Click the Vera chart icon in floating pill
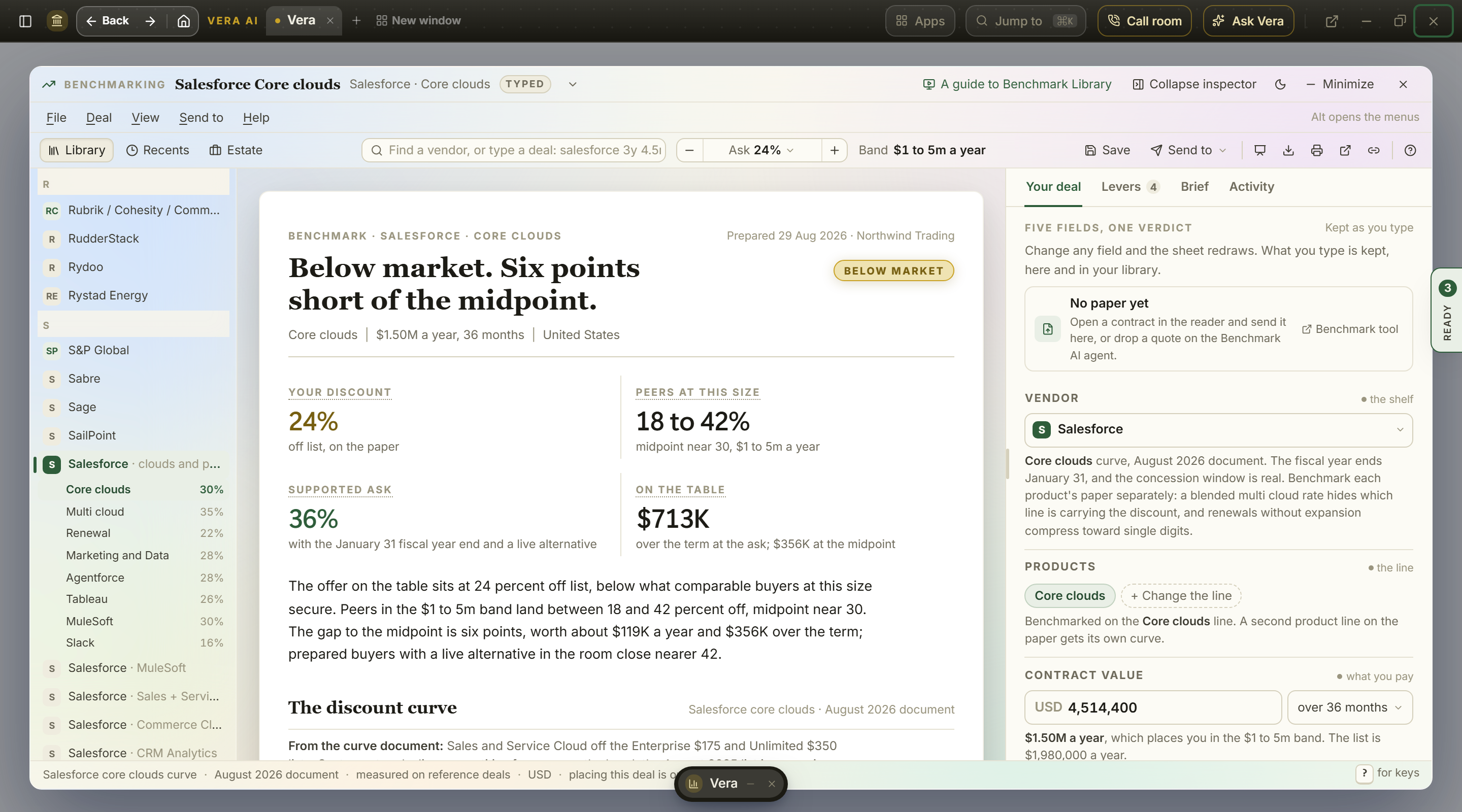The image size is (1462, 812). pos(693,784)
